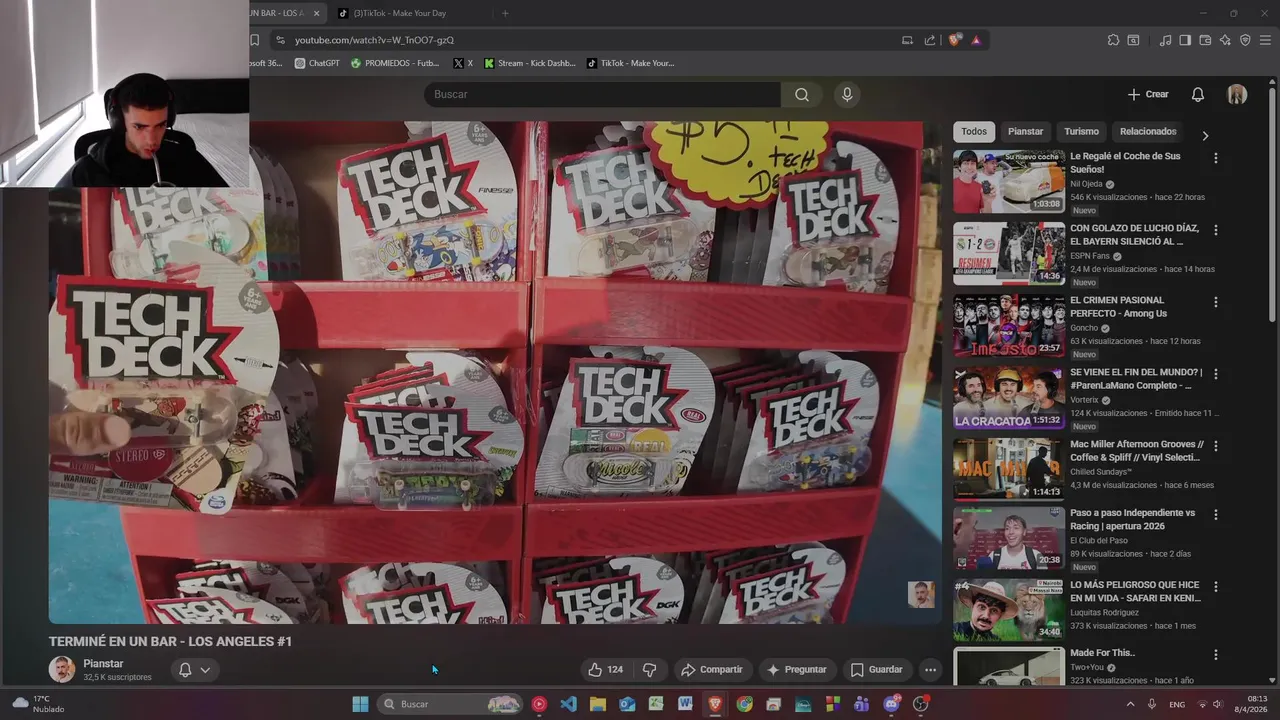Open options for Mac Miller Afternoon Grooves video

1216,446
